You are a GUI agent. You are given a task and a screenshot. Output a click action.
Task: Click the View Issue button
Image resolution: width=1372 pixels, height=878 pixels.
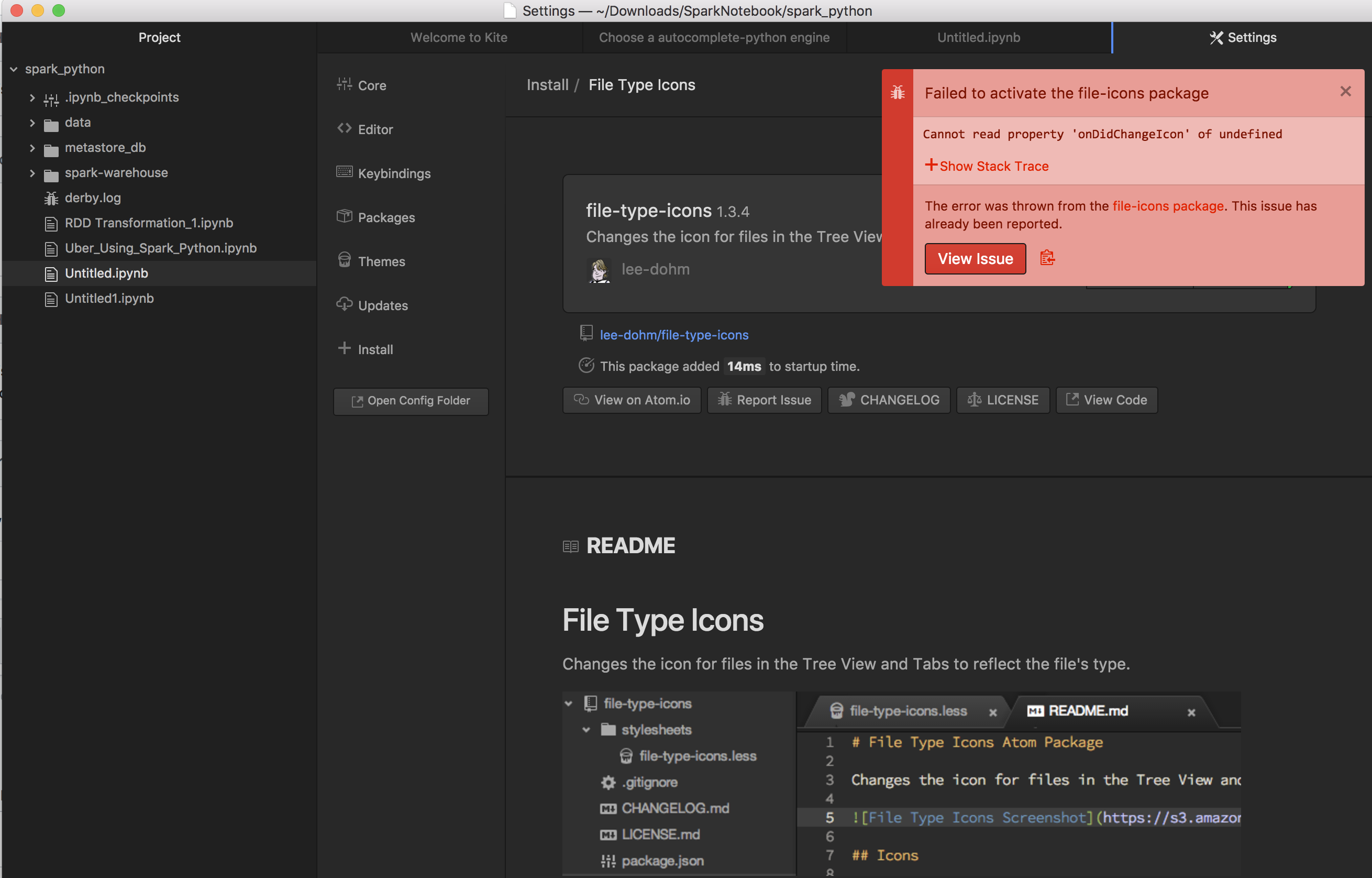[975, 259]
